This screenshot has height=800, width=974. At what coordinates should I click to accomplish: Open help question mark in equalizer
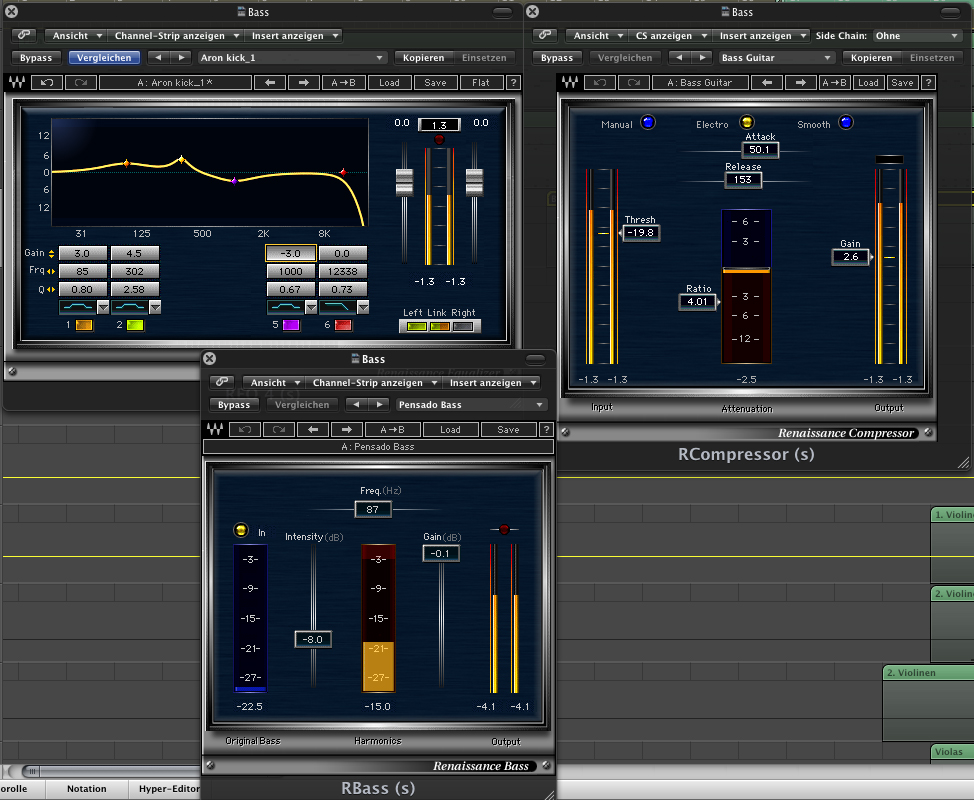pyautogui.click(x=513, y=82)
